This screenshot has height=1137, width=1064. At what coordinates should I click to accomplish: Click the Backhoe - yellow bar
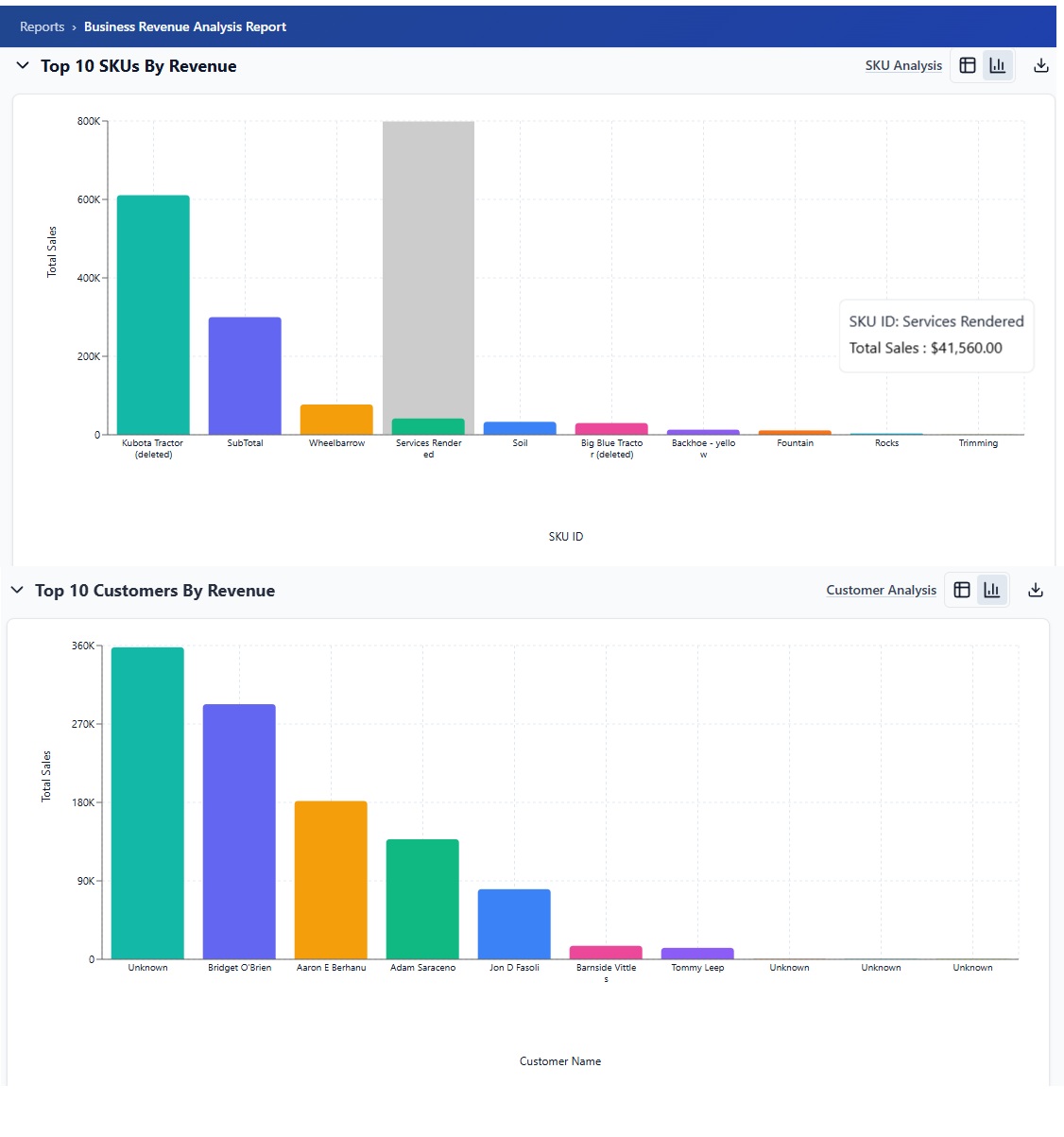tap(703, 432)
